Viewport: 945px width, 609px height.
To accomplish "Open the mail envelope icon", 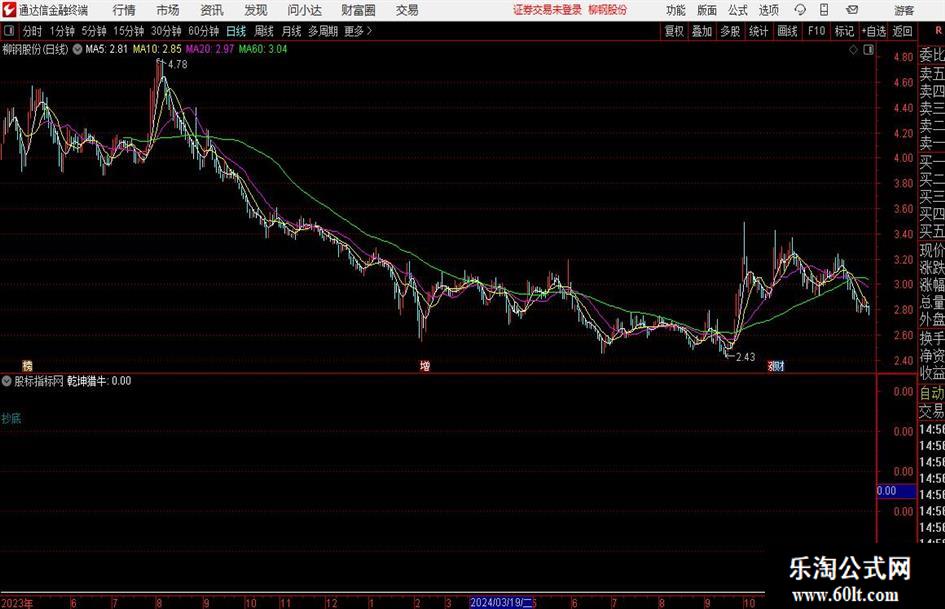I will pos(852,10).
